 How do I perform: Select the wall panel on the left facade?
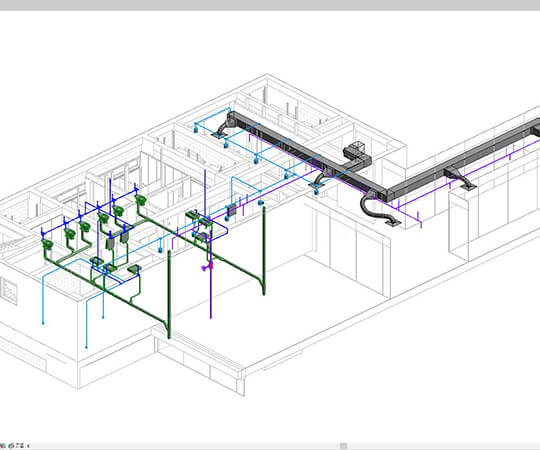(x=9, y=291)
